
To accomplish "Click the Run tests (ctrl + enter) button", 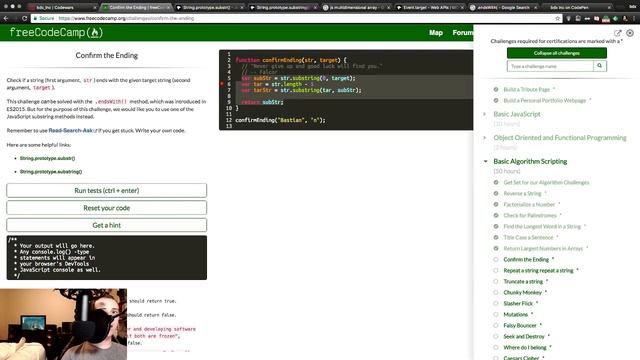I will [x=107, y=190].
